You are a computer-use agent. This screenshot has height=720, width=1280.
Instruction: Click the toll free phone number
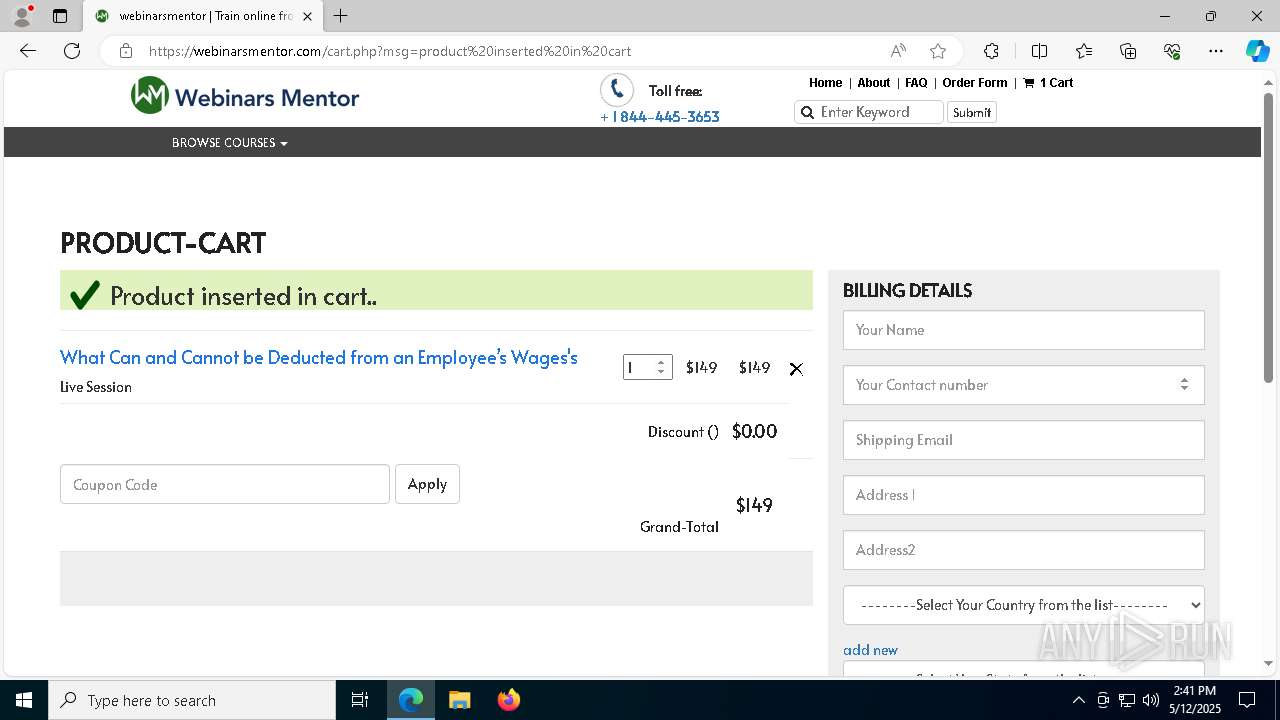[x=660, y=117]
